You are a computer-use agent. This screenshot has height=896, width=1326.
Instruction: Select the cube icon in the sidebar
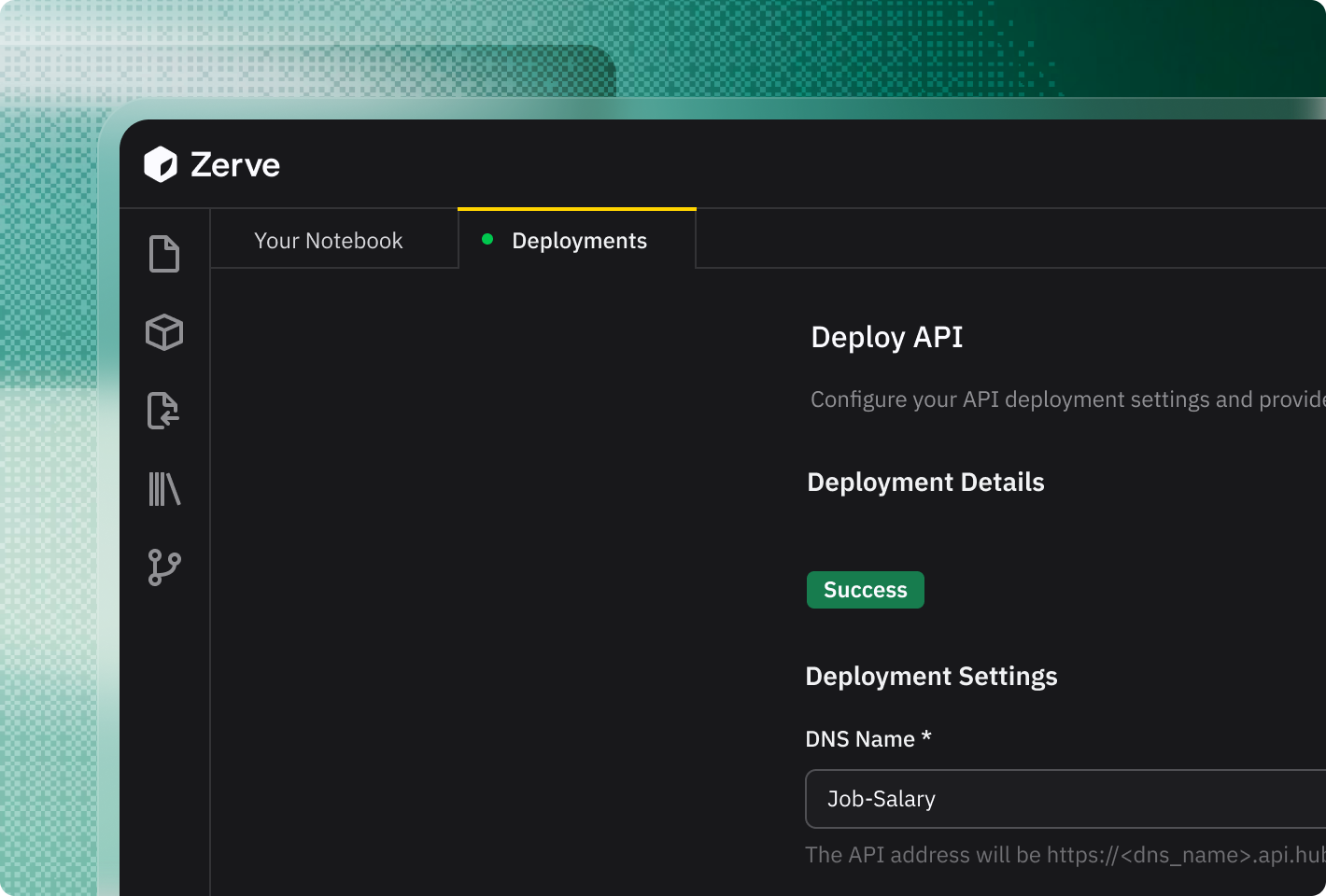pos(164,332)
